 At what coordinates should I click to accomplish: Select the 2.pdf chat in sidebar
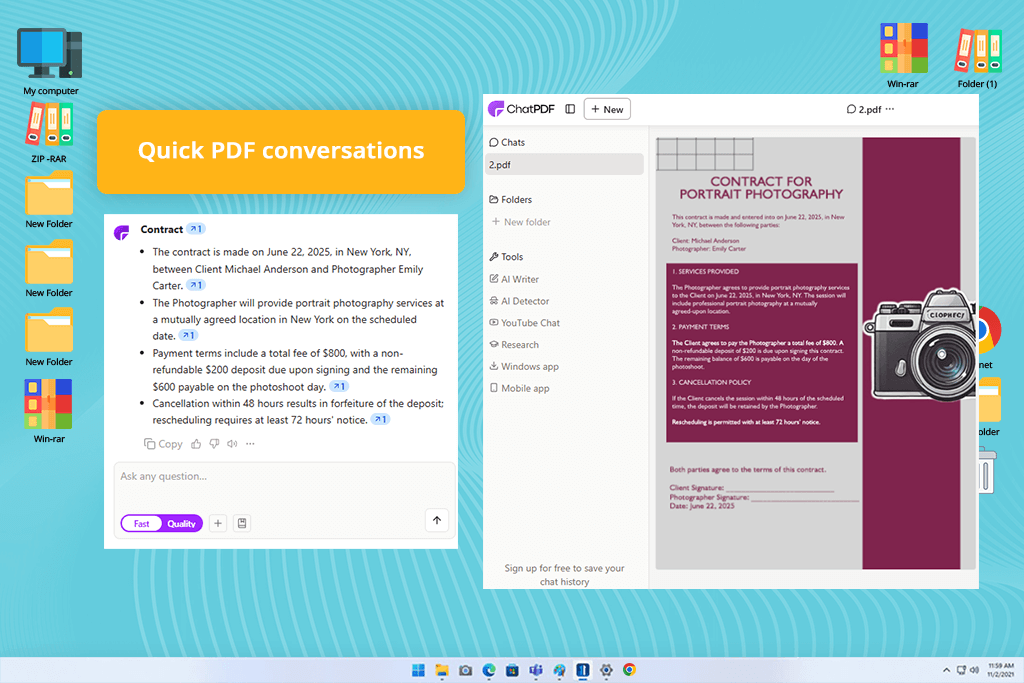point(564,165)
